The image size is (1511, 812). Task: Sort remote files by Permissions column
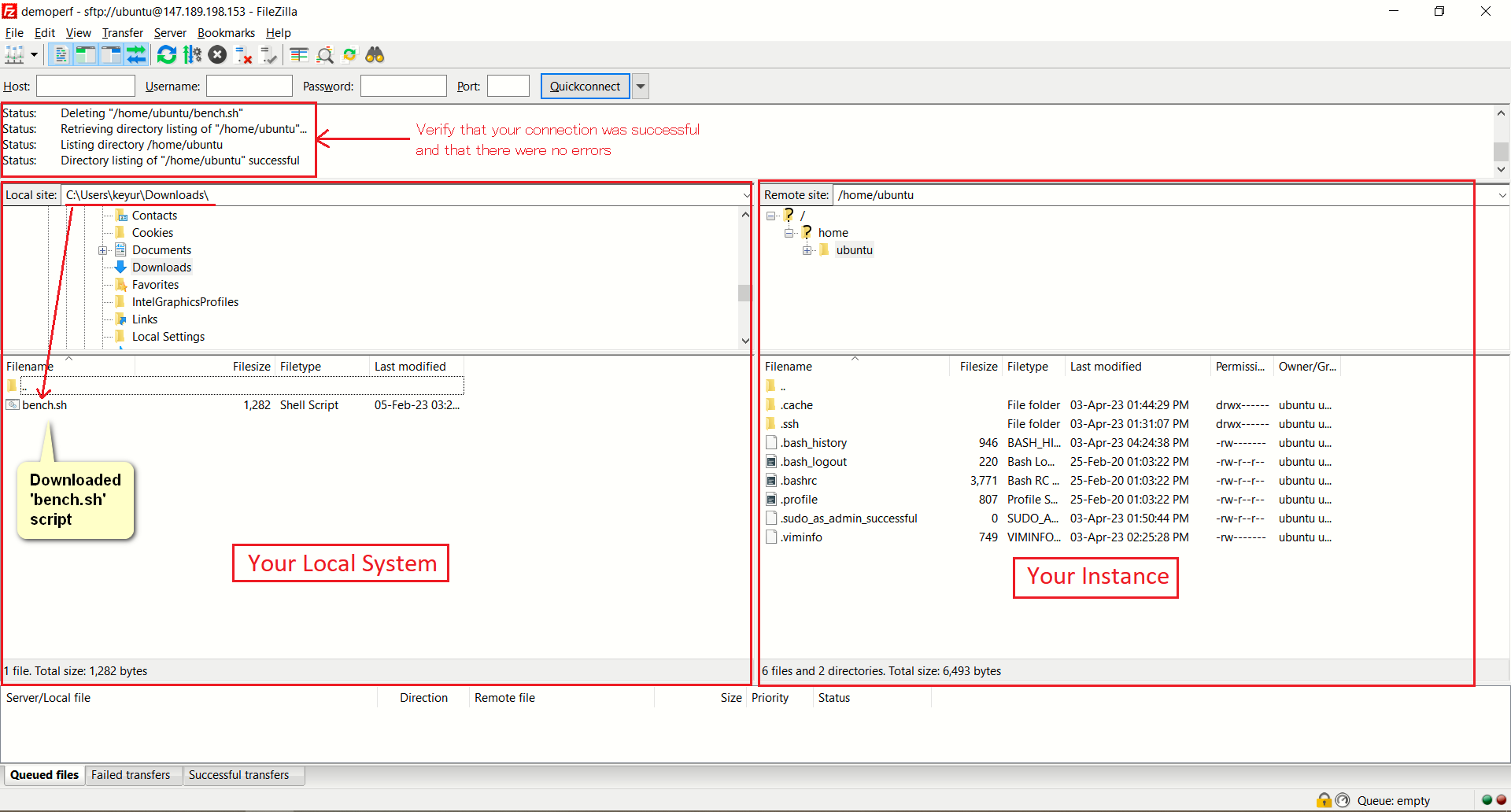coord(1241,367)
